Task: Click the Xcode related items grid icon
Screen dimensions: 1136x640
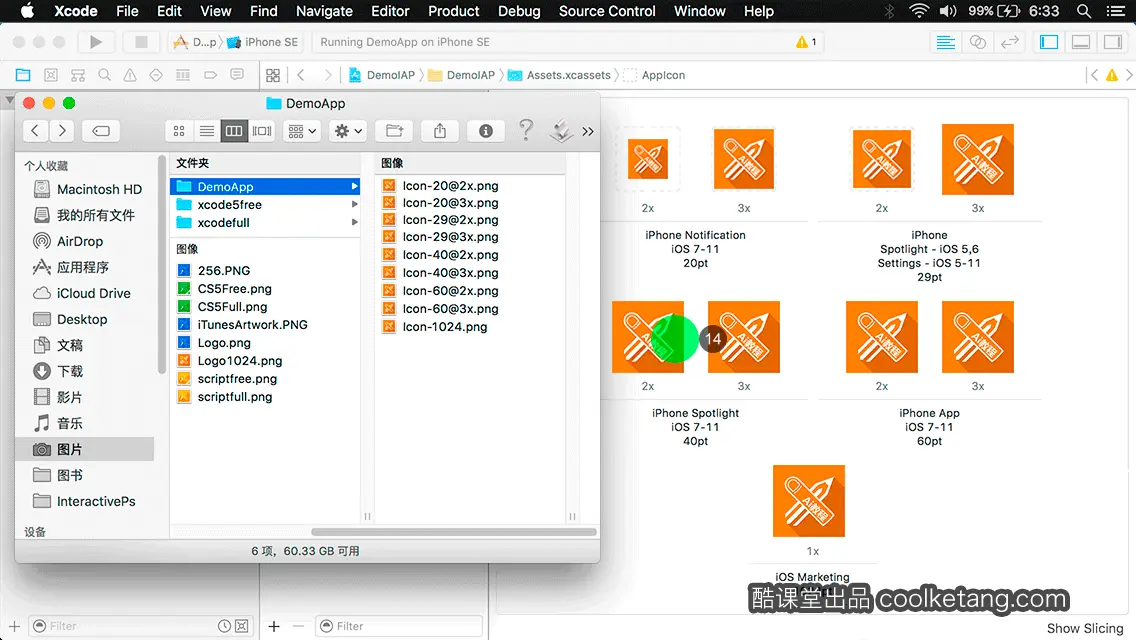Action: tap(273, 75)
